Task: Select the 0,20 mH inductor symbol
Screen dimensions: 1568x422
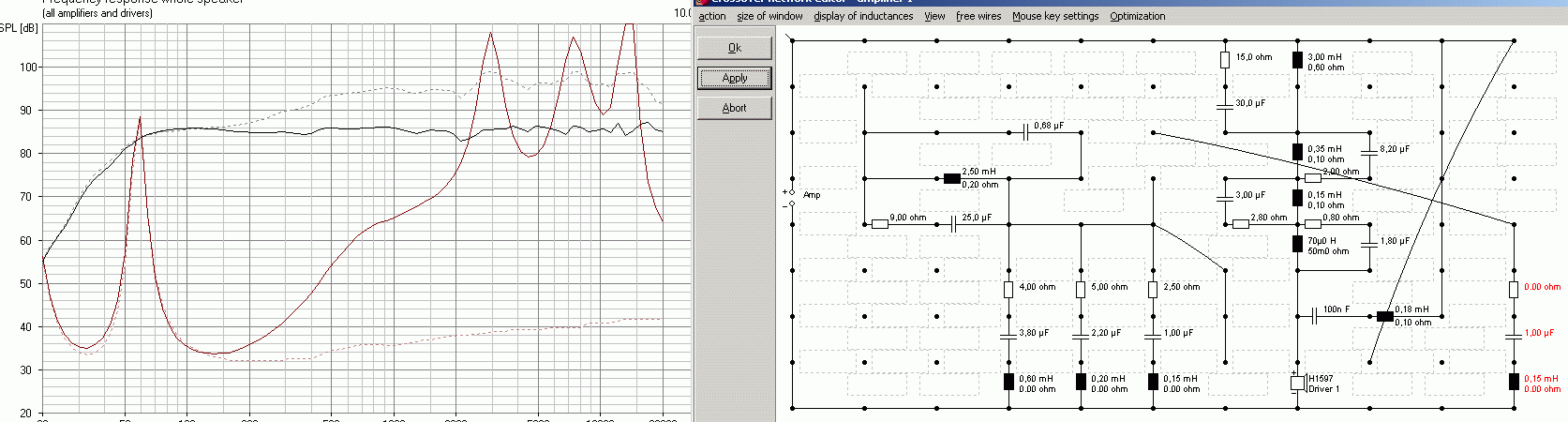Action: click(1081, 382)
